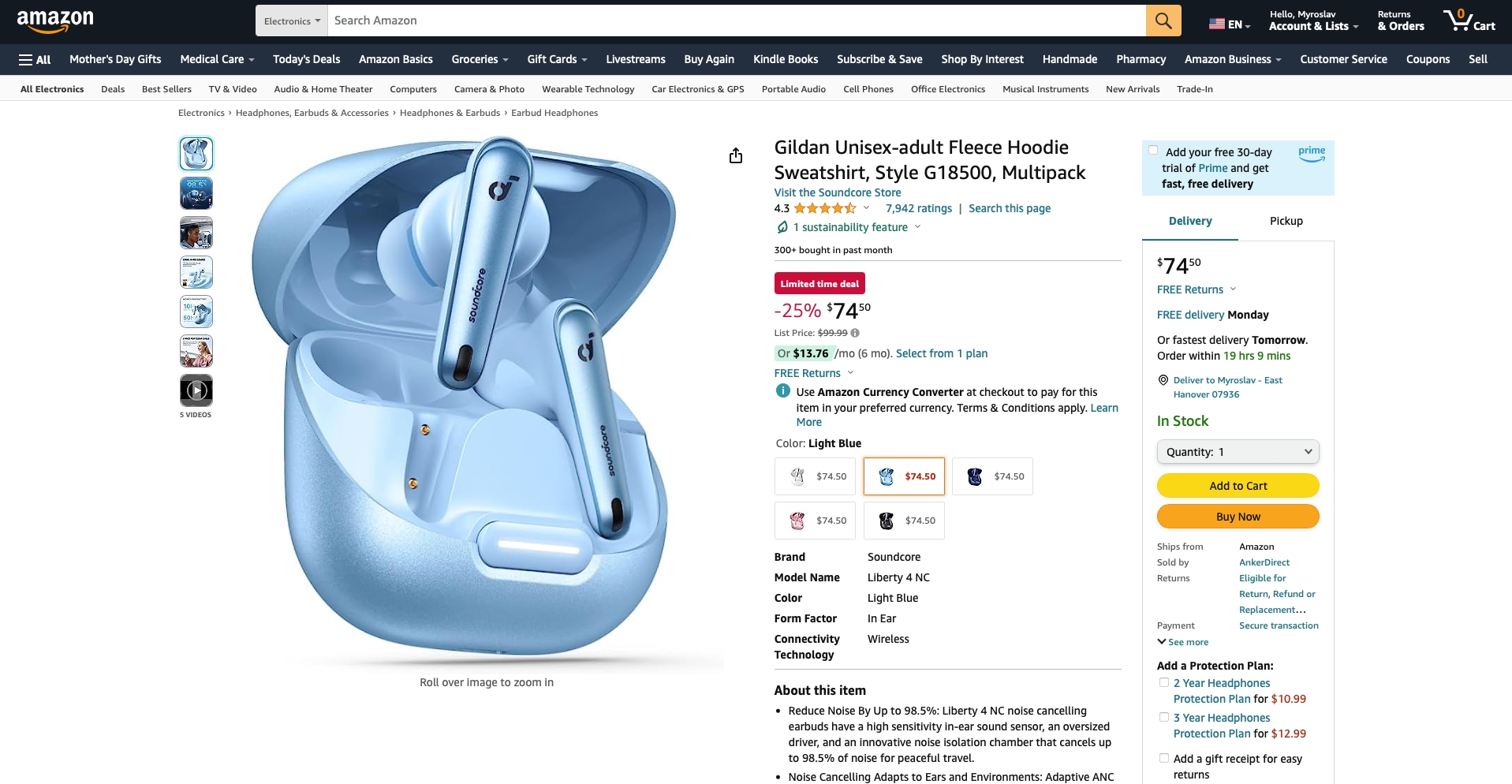Click the List Price info icon
Screen dimensions: 1512x784
[855, 333]
